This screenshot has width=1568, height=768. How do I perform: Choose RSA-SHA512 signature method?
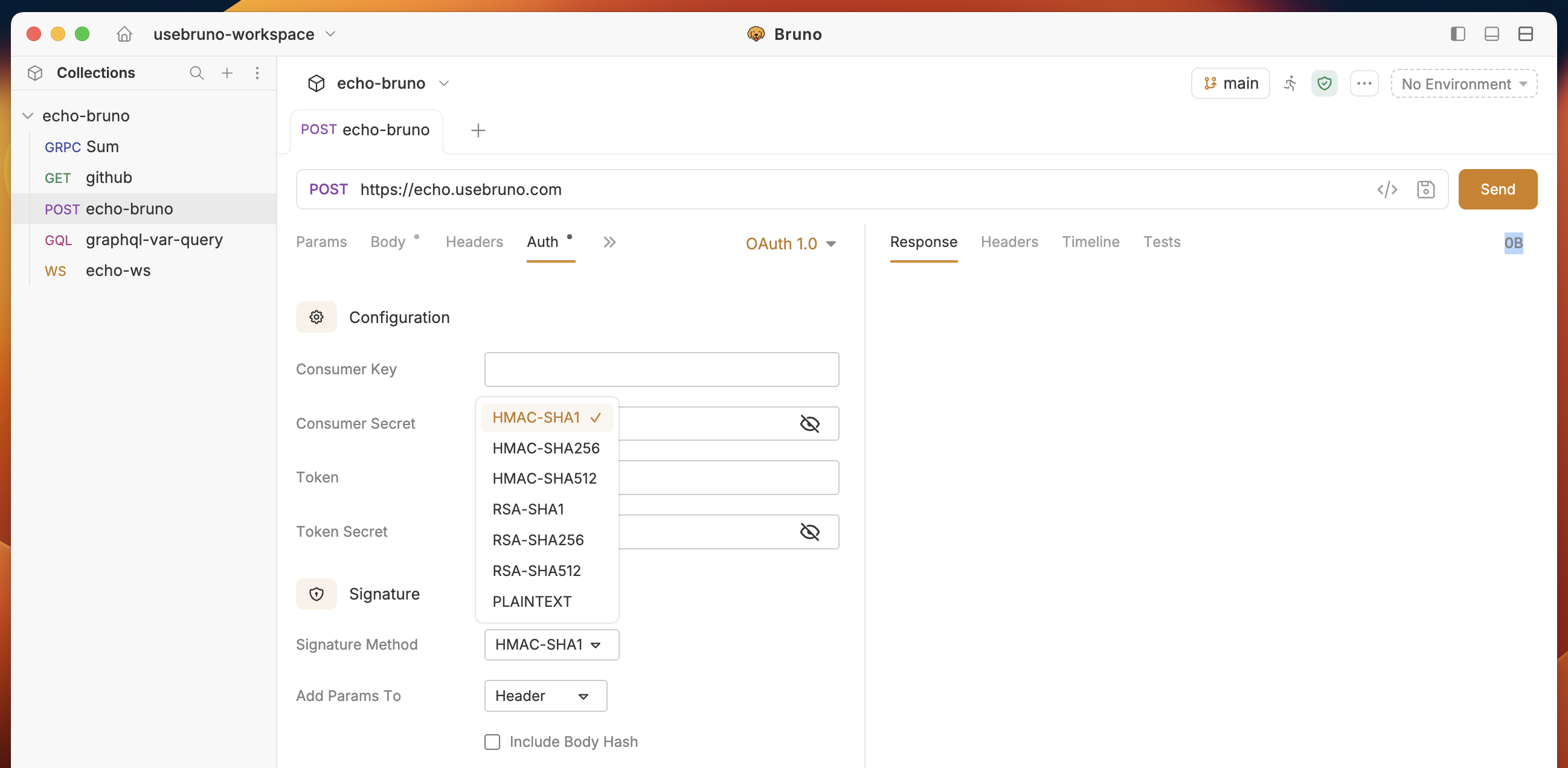tap(547, 571)
